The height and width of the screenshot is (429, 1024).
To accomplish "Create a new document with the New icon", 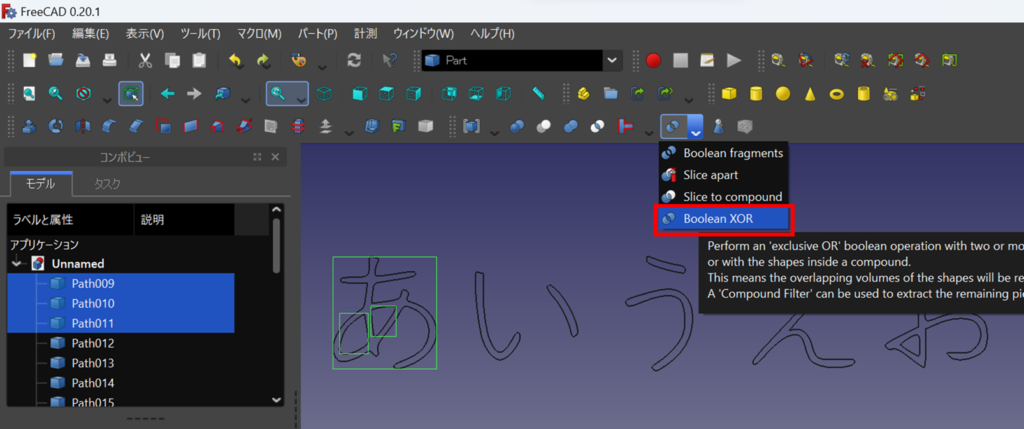I will pyautogui.click(x=29, y=61).
